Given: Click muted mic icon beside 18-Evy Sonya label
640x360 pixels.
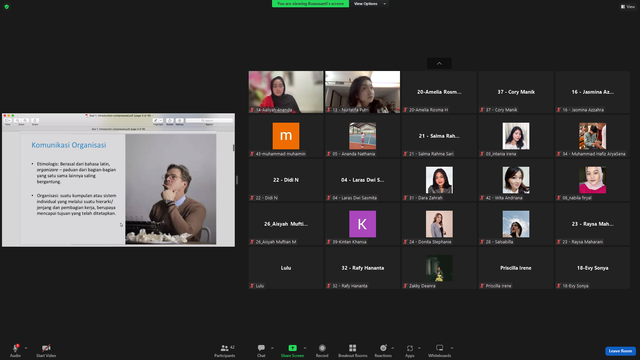Looking at the screenshot, I should [559, 286].
